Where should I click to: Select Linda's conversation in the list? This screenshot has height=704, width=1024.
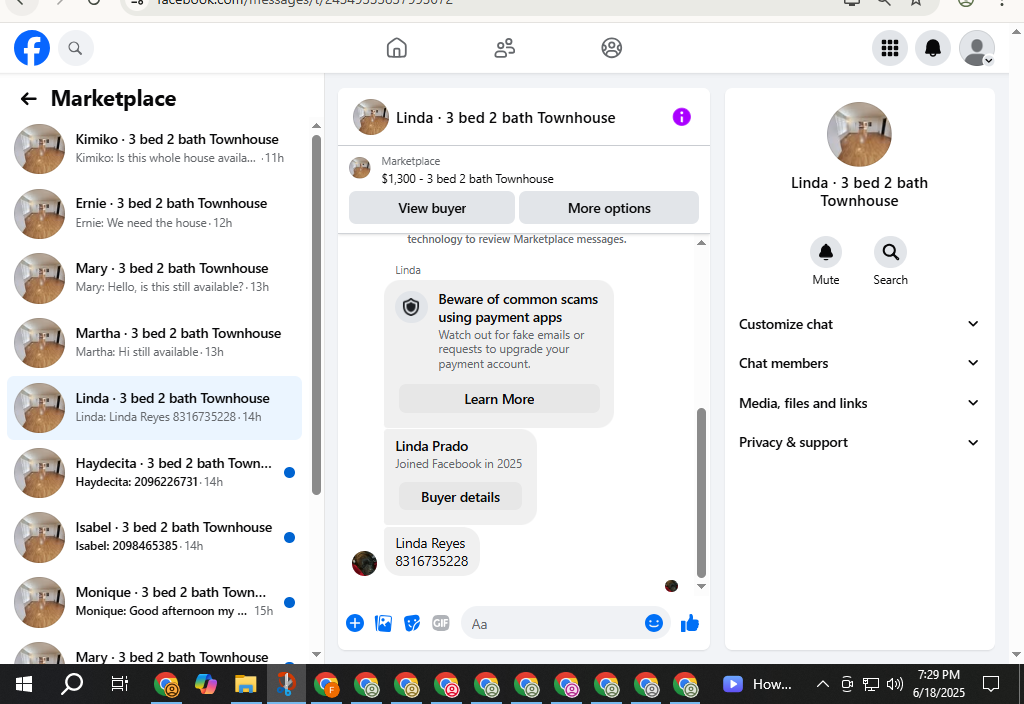pos(155,408)
